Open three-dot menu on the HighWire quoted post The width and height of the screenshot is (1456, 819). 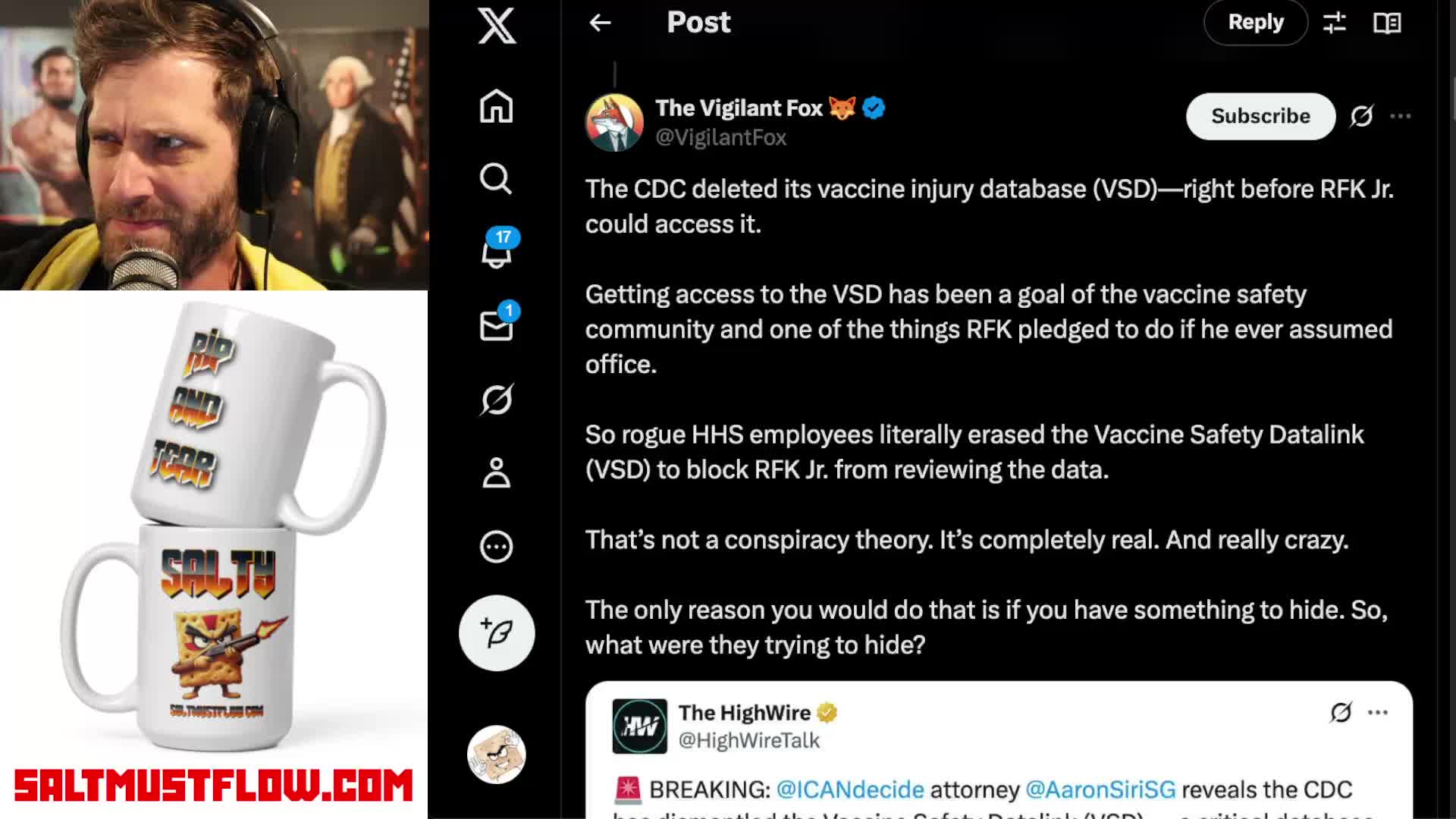(x=1378, y=712)
